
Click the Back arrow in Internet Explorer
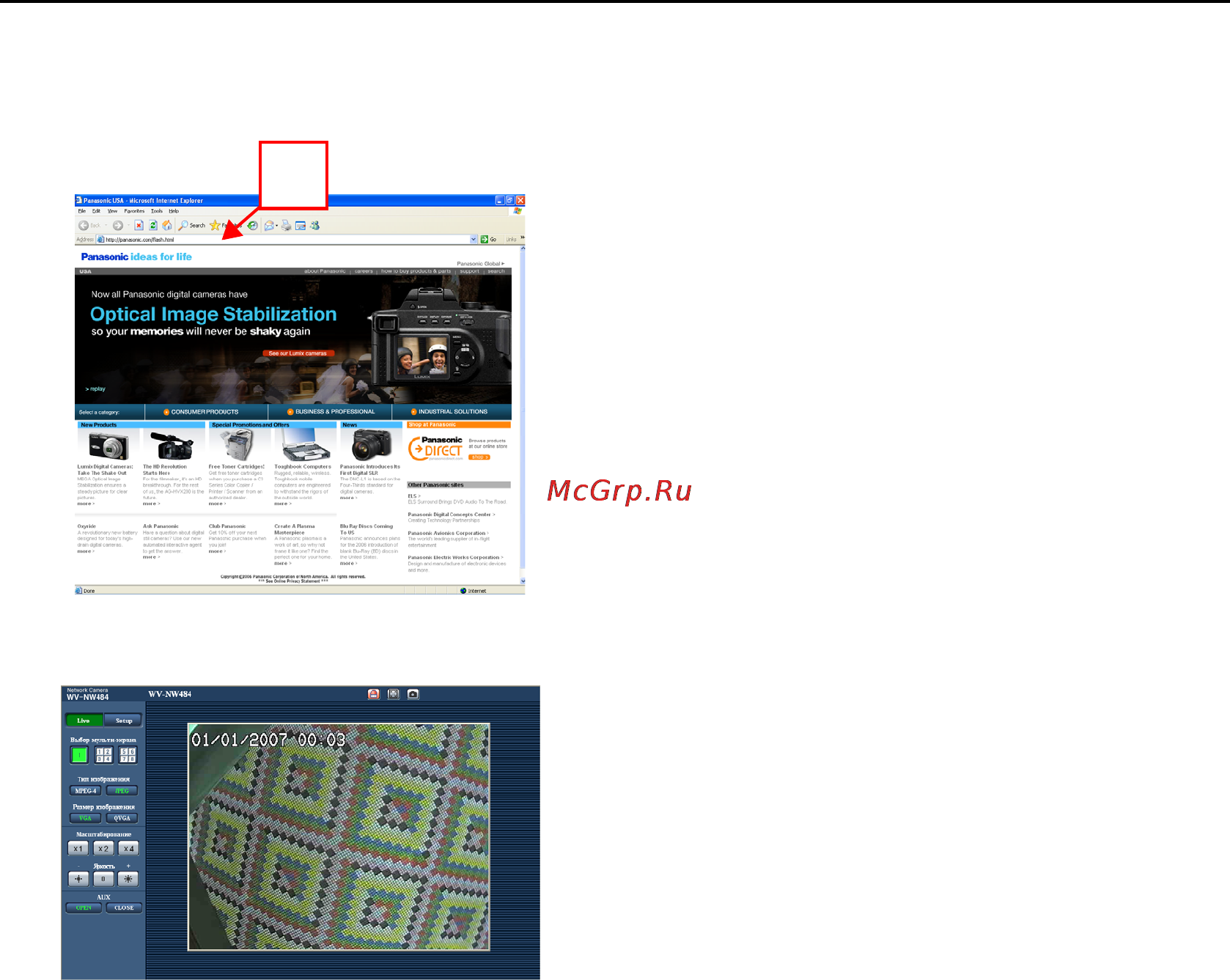(x=84, y=226)
